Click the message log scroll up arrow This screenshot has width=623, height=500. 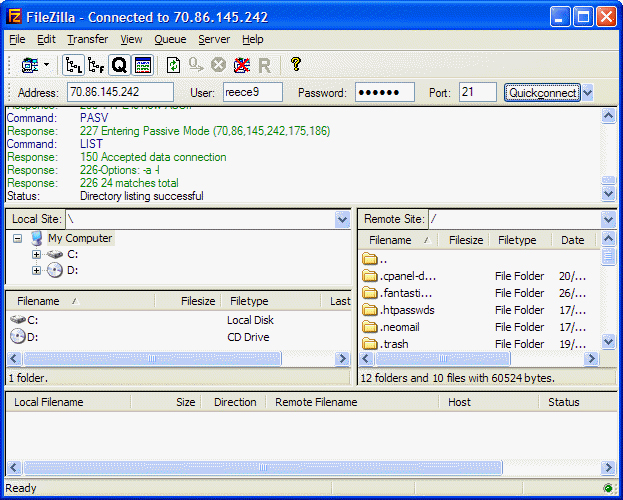pyautogui.click(x=609, y=116)
